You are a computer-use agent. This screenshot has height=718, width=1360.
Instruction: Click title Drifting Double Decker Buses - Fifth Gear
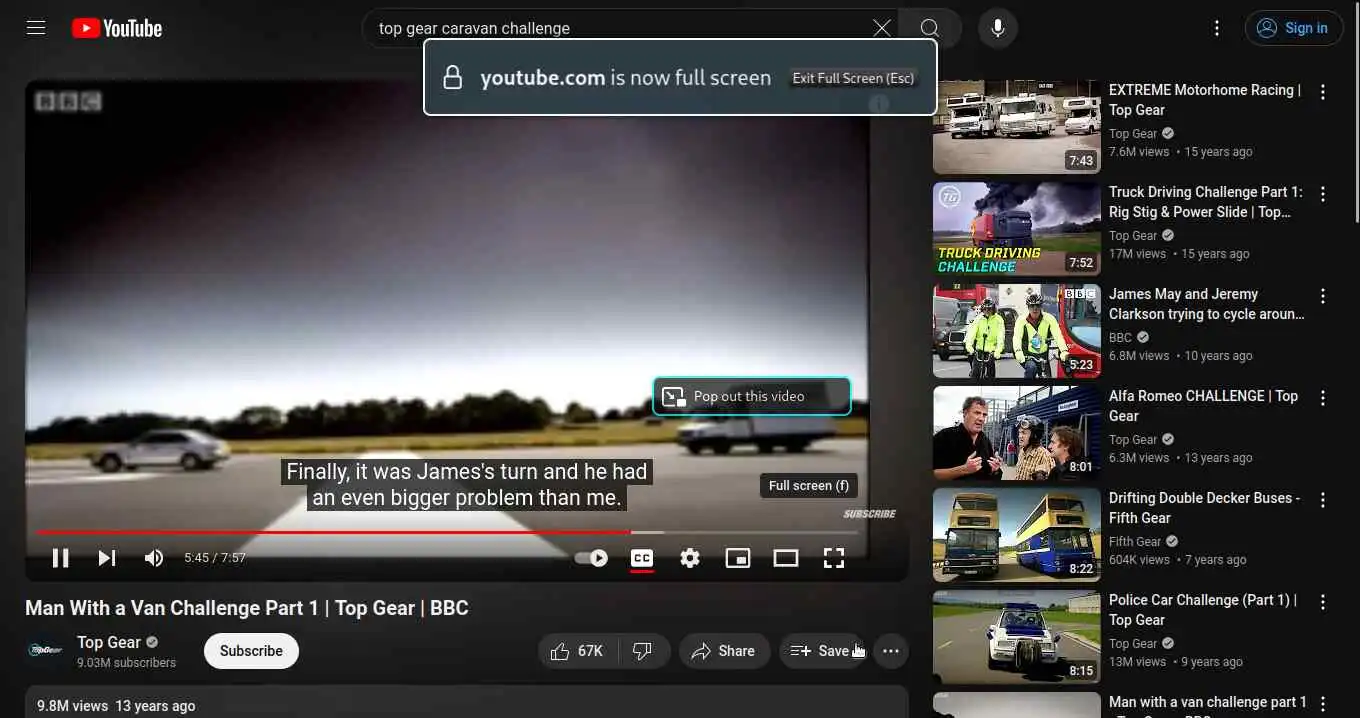coord(1205,508)
